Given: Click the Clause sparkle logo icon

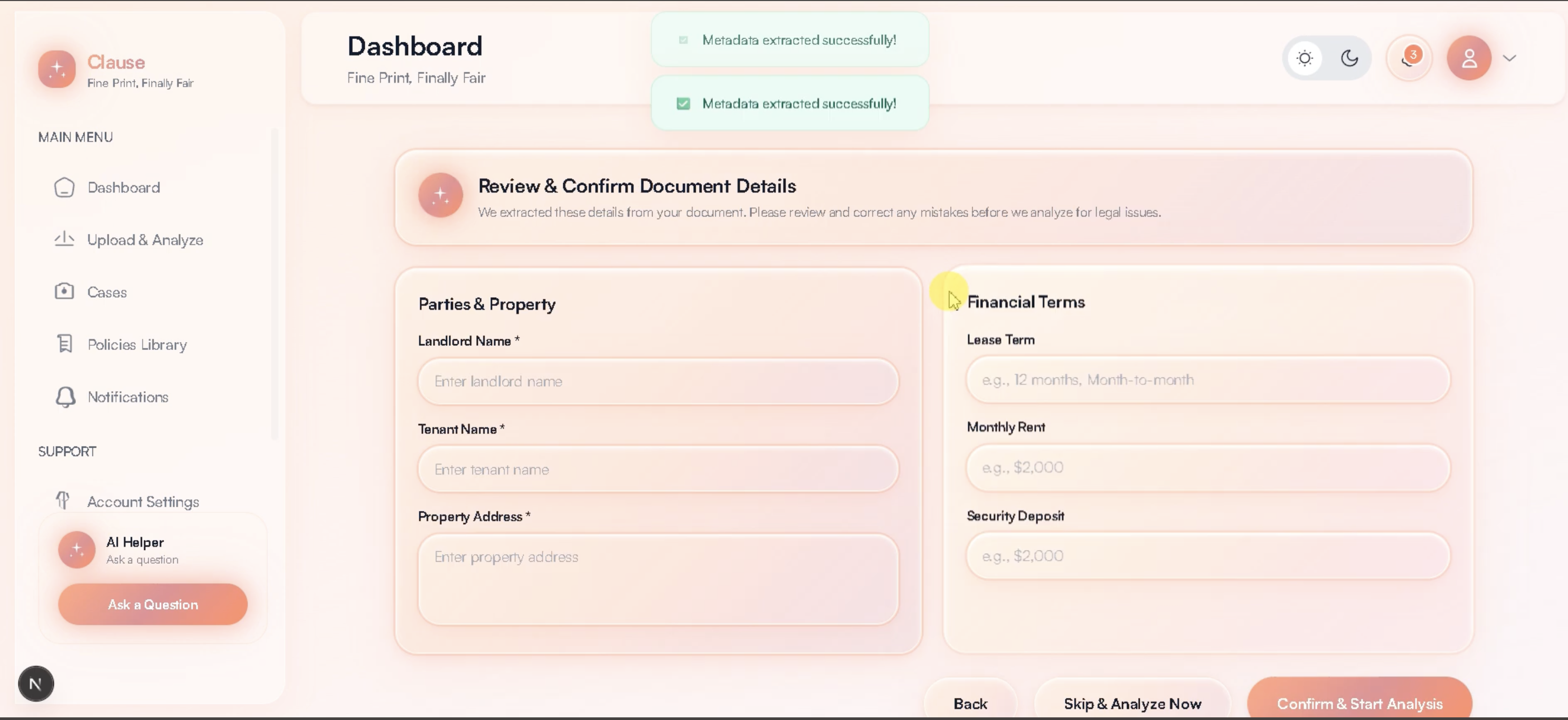Looking at the screenshot, I should [x=56, y=69].
